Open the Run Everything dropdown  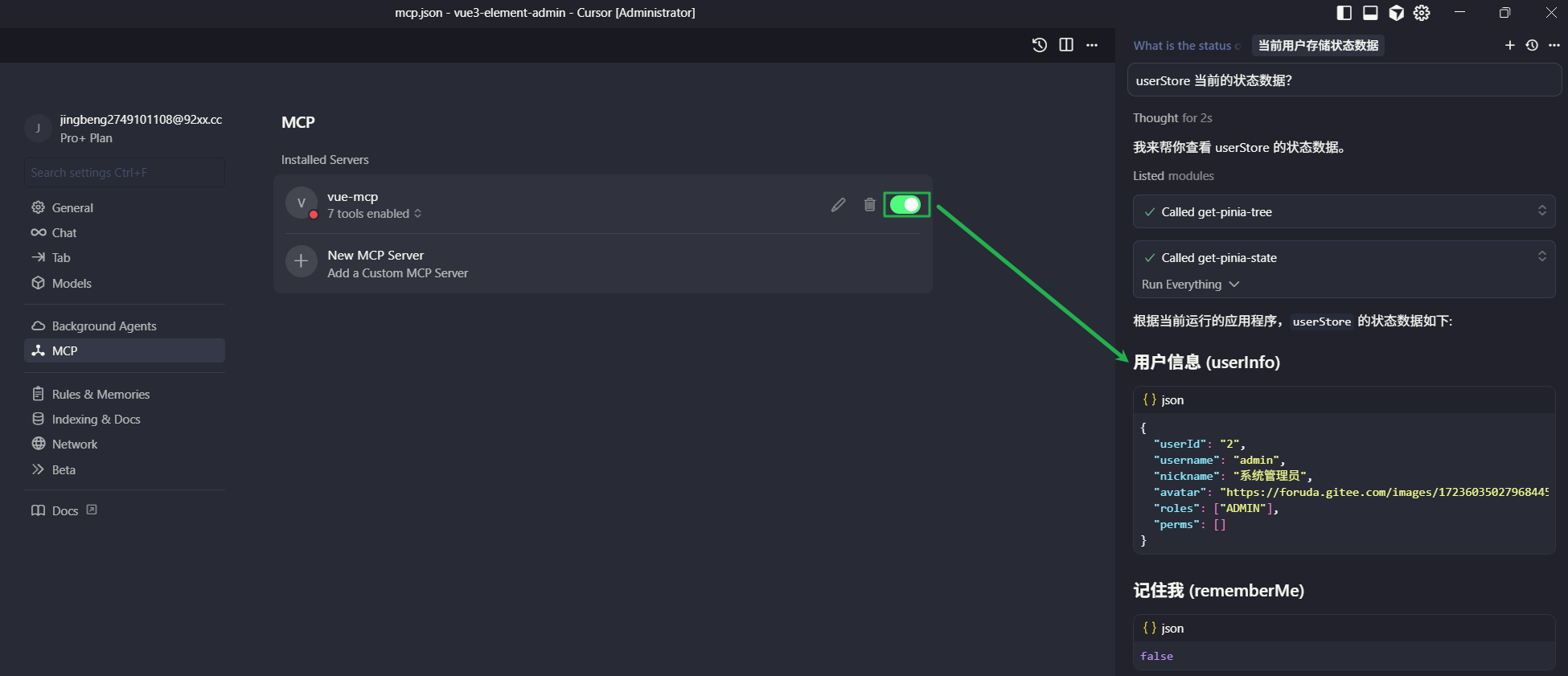(x=1190, y=285)
